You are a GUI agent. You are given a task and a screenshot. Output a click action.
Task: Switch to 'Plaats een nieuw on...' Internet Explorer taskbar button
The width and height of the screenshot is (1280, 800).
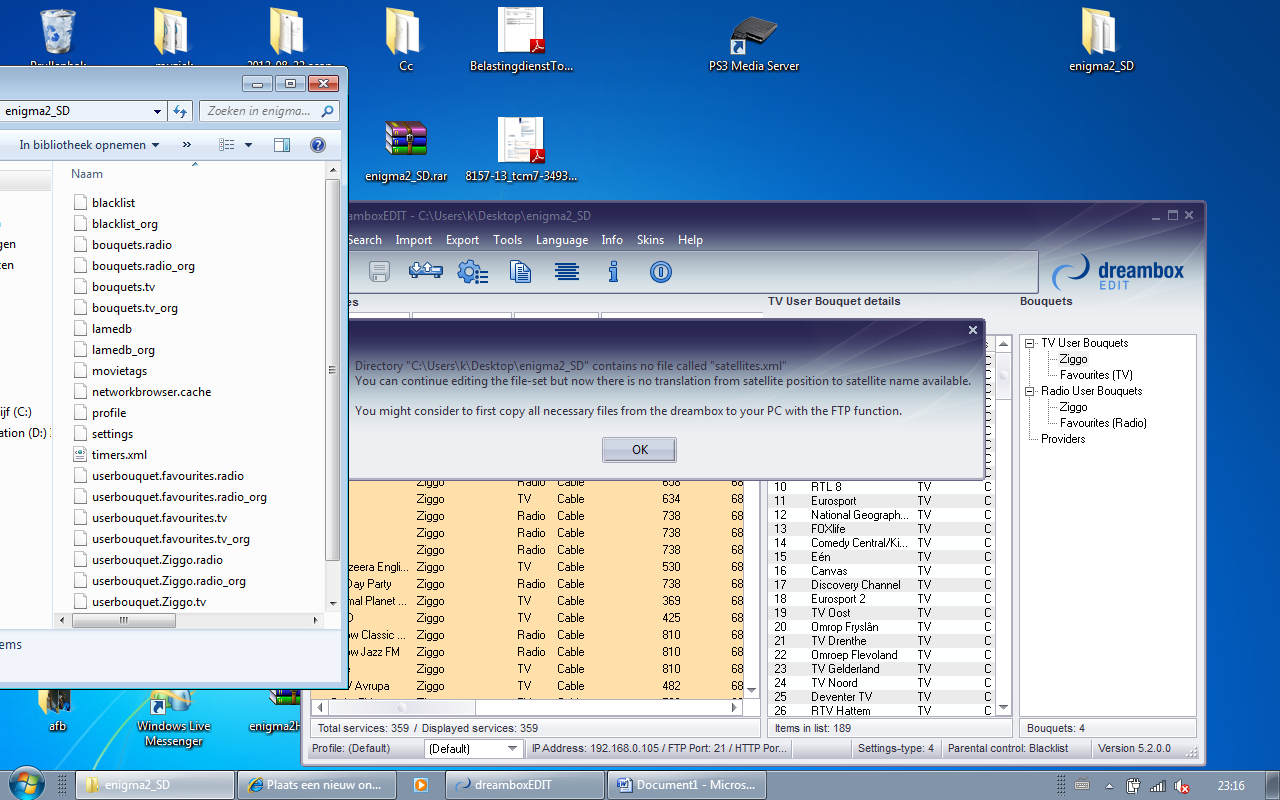pos(317,785)
